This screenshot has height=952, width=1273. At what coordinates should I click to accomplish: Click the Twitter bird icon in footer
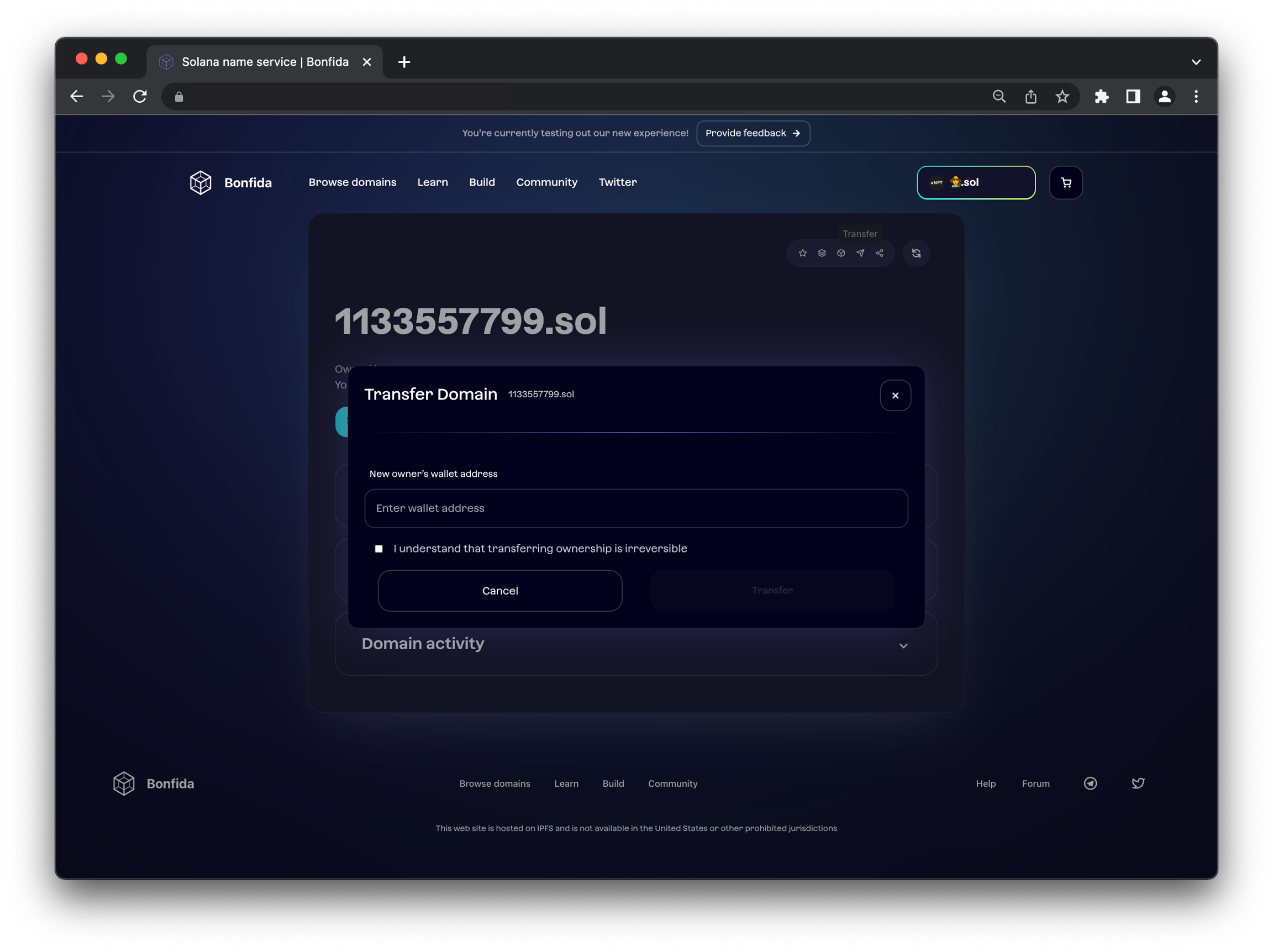[1138, 783]
